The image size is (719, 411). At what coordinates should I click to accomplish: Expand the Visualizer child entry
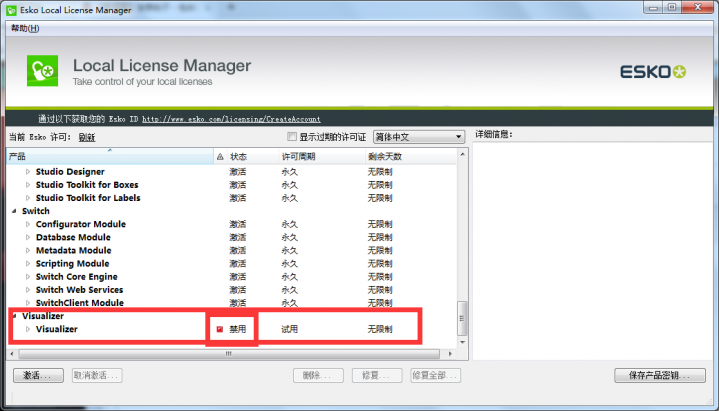coord(28,329)
